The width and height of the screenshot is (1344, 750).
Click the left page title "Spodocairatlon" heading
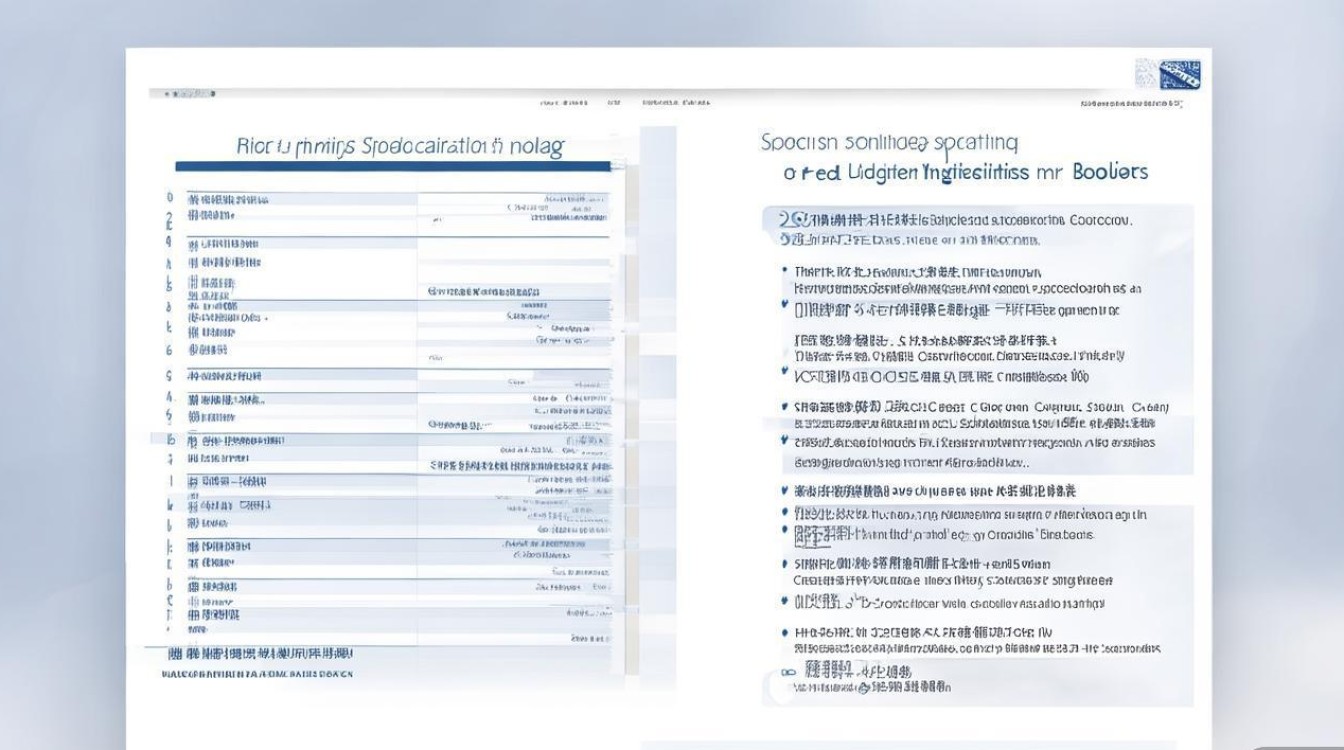coord(400,147)
